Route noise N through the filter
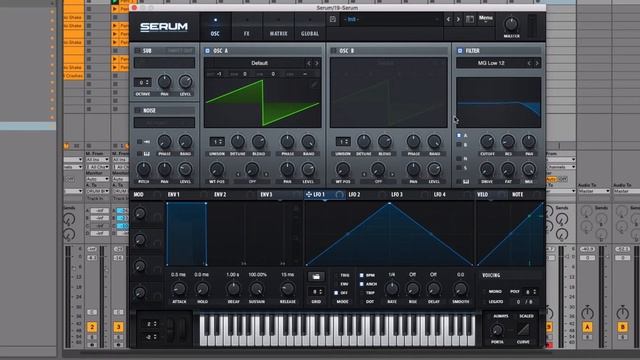The width and height of the screenshot is (640, 360). 459,158
